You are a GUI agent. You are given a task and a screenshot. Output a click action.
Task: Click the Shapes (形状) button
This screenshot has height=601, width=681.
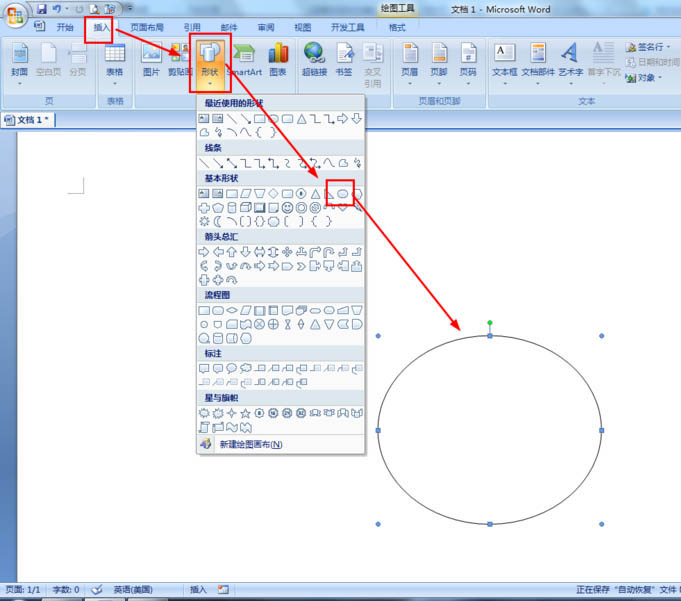(210, 63)
